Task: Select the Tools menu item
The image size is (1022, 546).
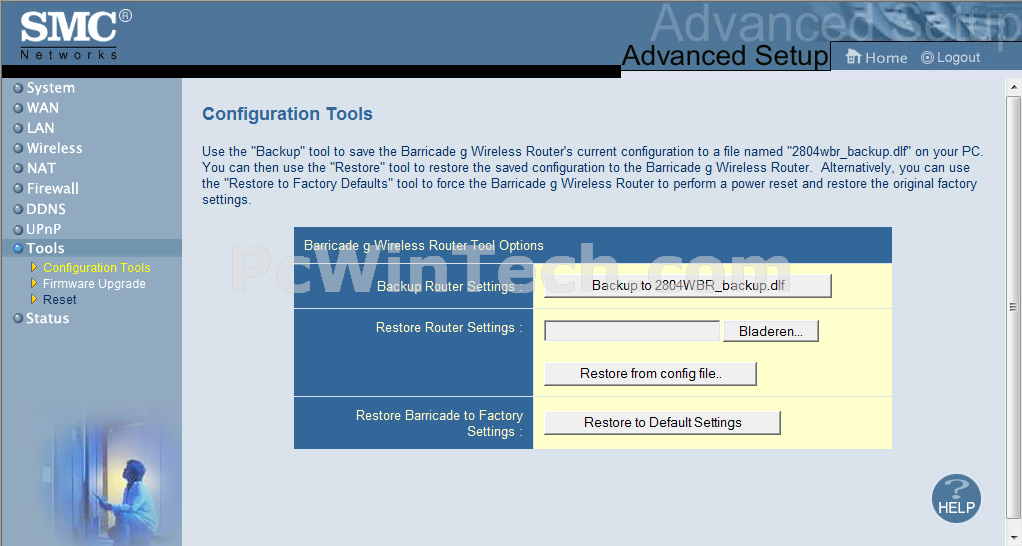Action: point(45,248)
